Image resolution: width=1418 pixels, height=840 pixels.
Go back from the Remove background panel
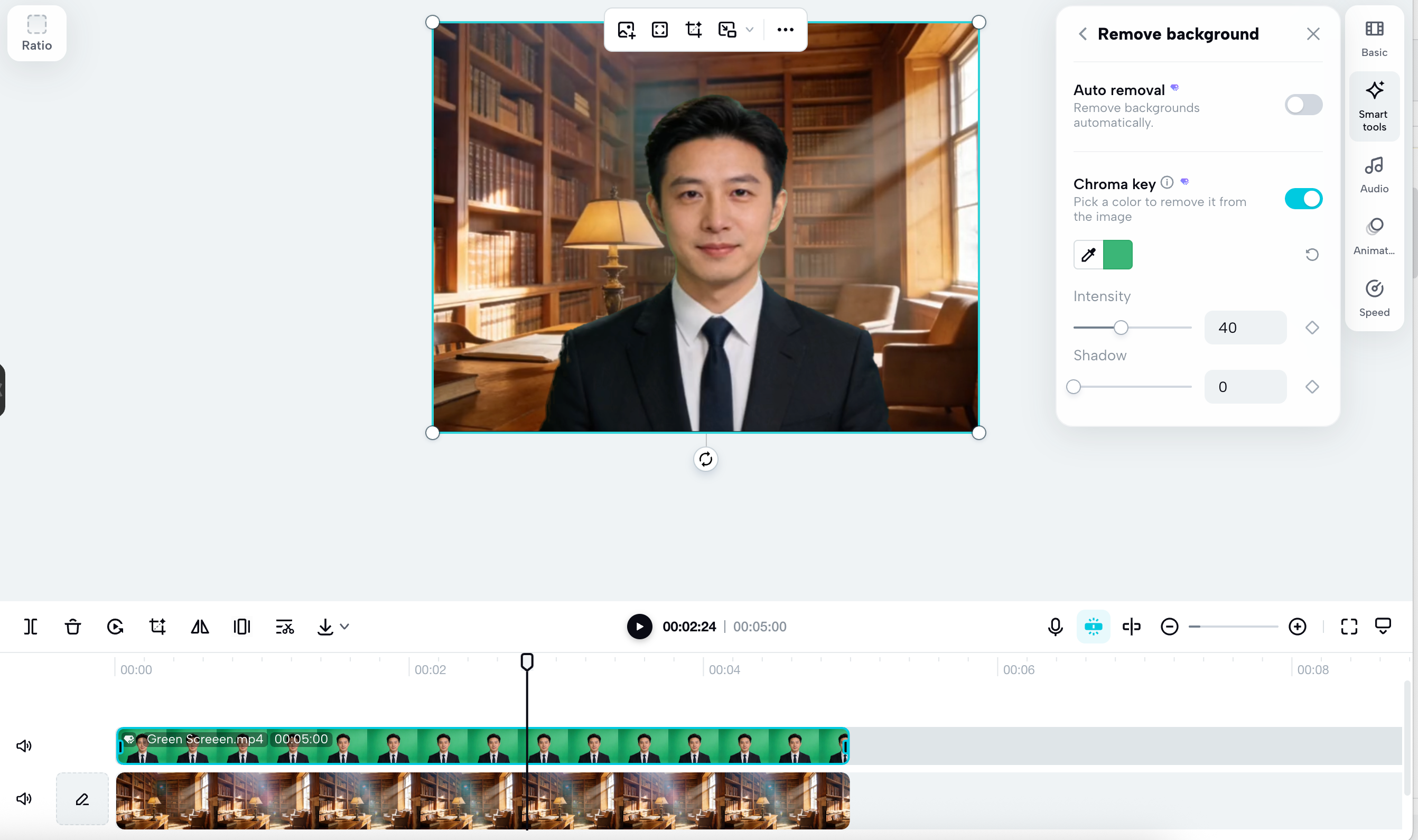coord(1083,34)
